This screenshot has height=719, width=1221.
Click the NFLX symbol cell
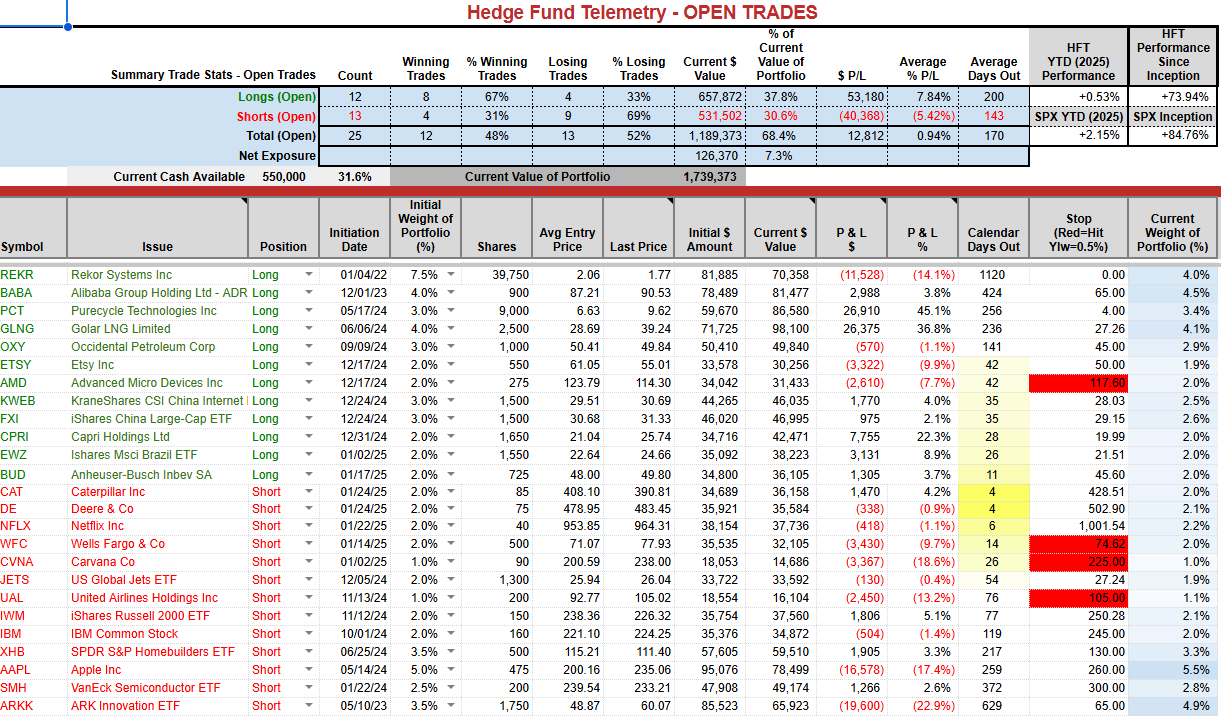(33, 526)
